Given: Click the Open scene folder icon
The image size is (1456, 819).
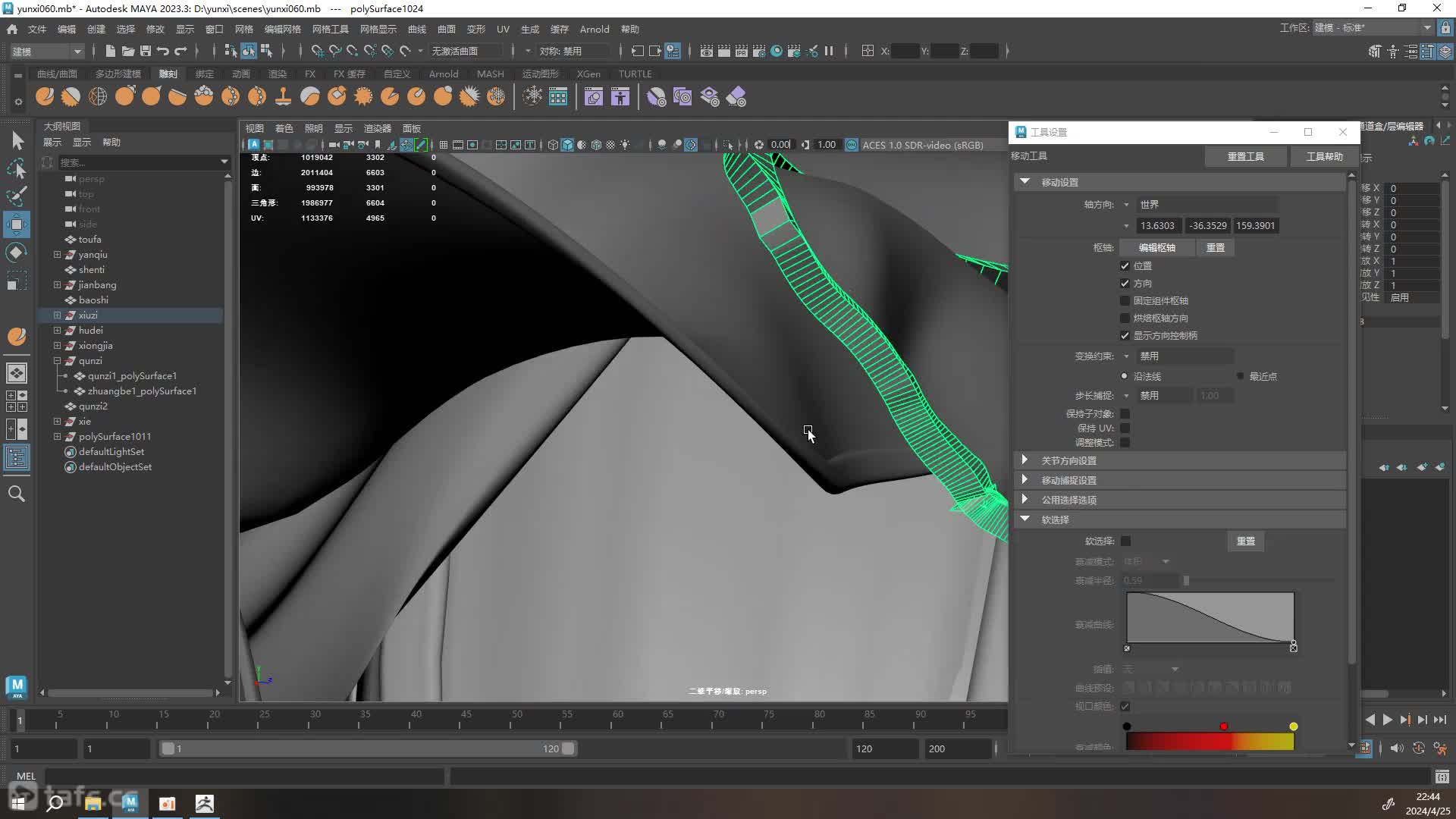Looking at the screenshot, I should pyautogui.click(x=128, y=51).
